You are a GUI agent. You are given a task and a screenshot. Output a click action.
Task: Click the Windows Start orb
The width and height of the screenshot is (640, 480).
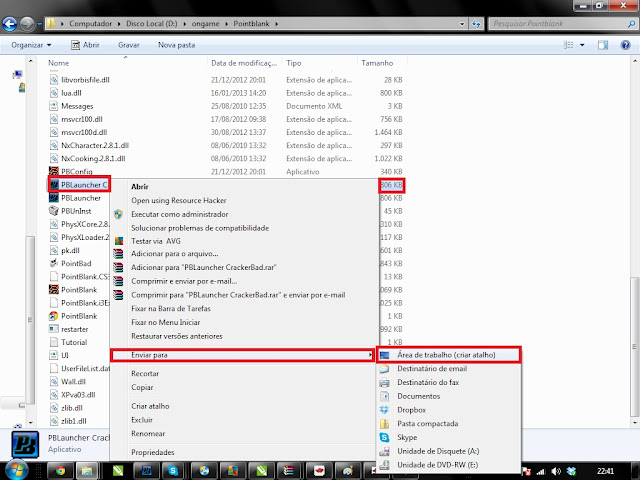coord(16,471)
